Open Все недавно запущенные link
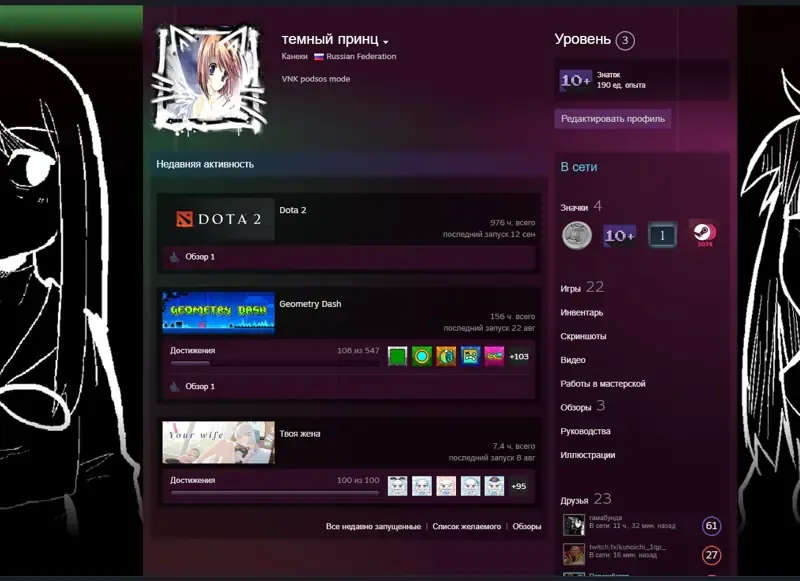 (x=373, y=526)
